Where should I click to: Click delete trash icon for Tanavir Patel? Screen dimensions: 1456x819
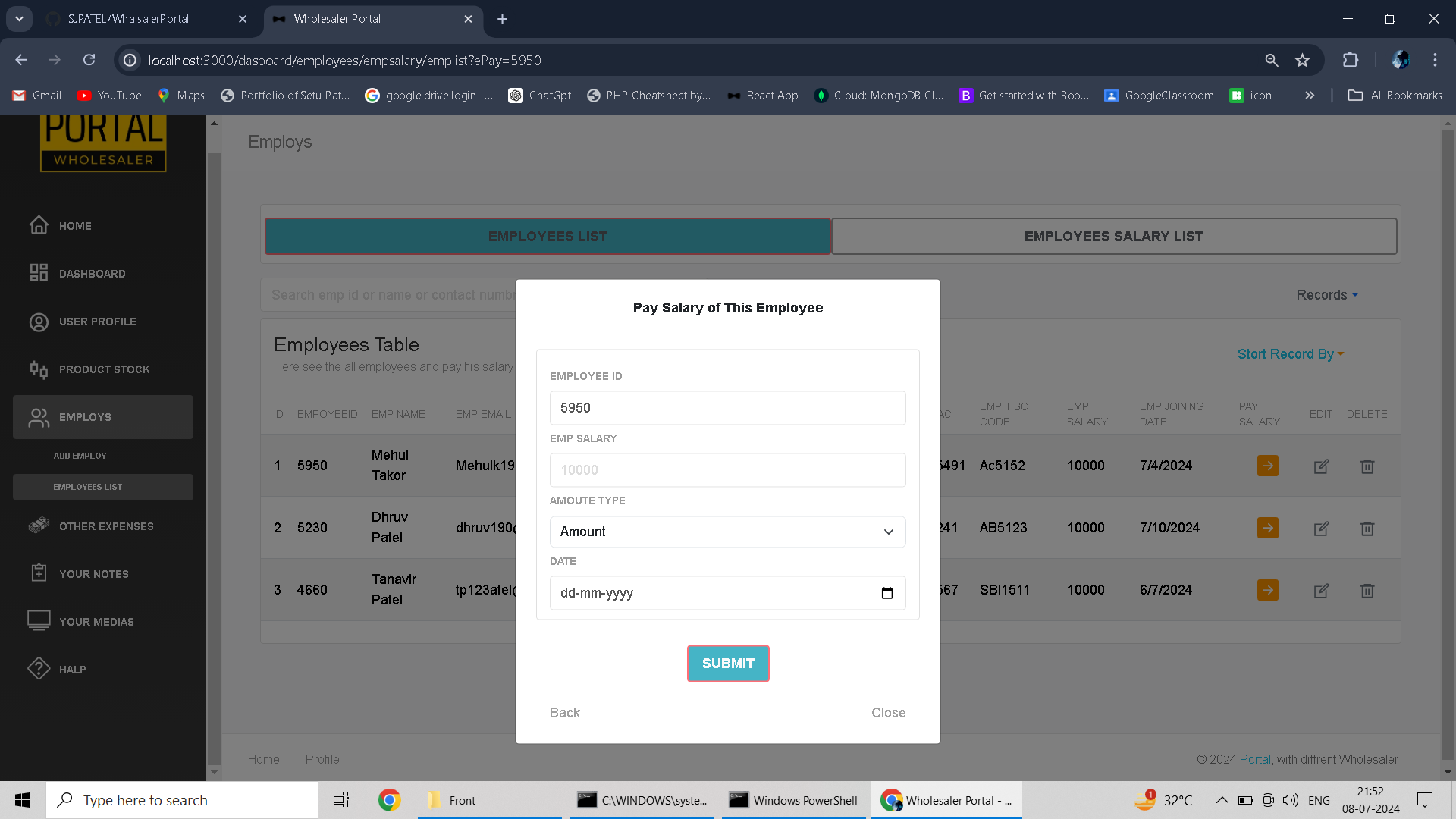pyautogui.click(x=1367, y=591)
